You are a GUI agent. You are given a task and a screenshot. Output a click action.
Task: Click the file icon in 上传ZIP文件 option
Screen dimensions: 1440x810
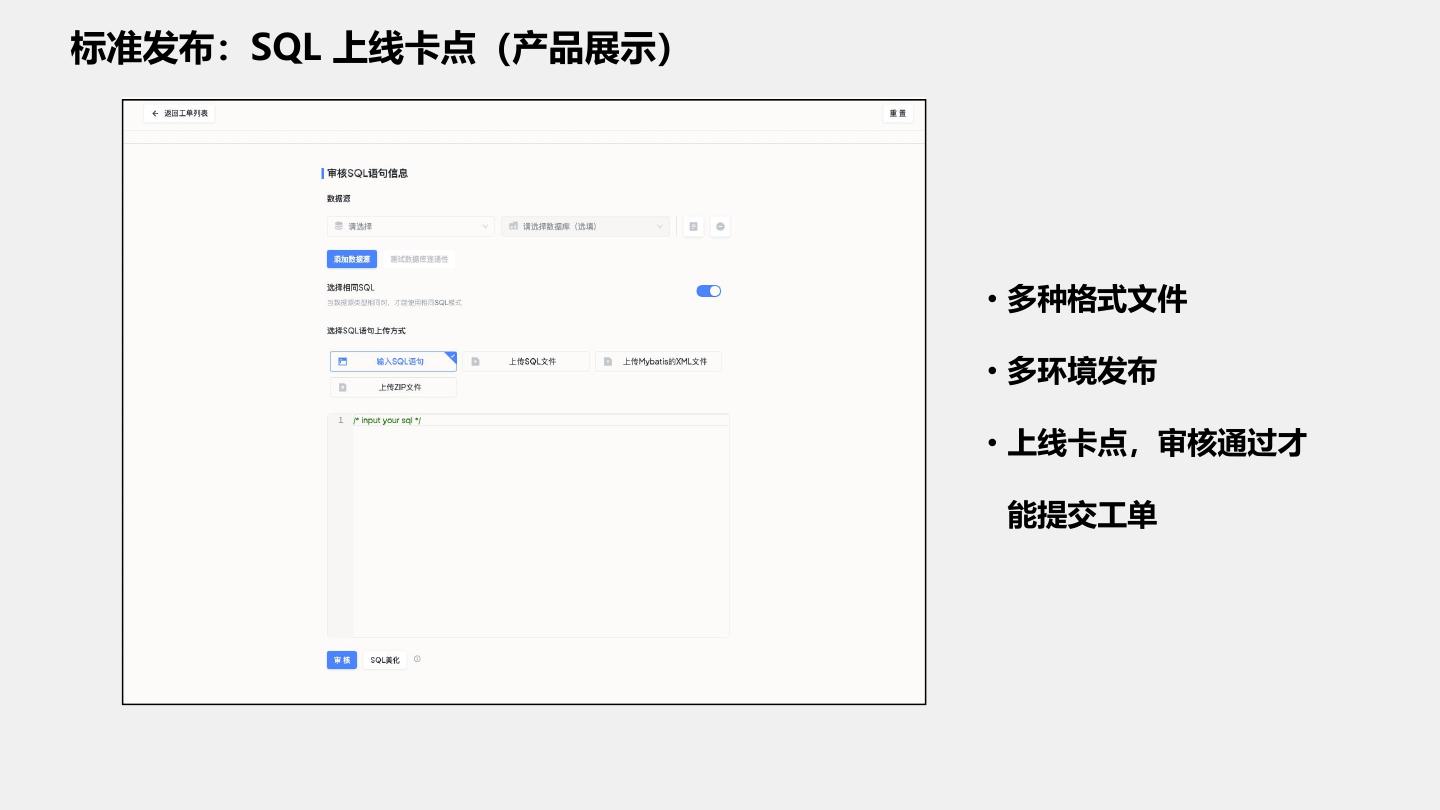[x=342, y=387]
